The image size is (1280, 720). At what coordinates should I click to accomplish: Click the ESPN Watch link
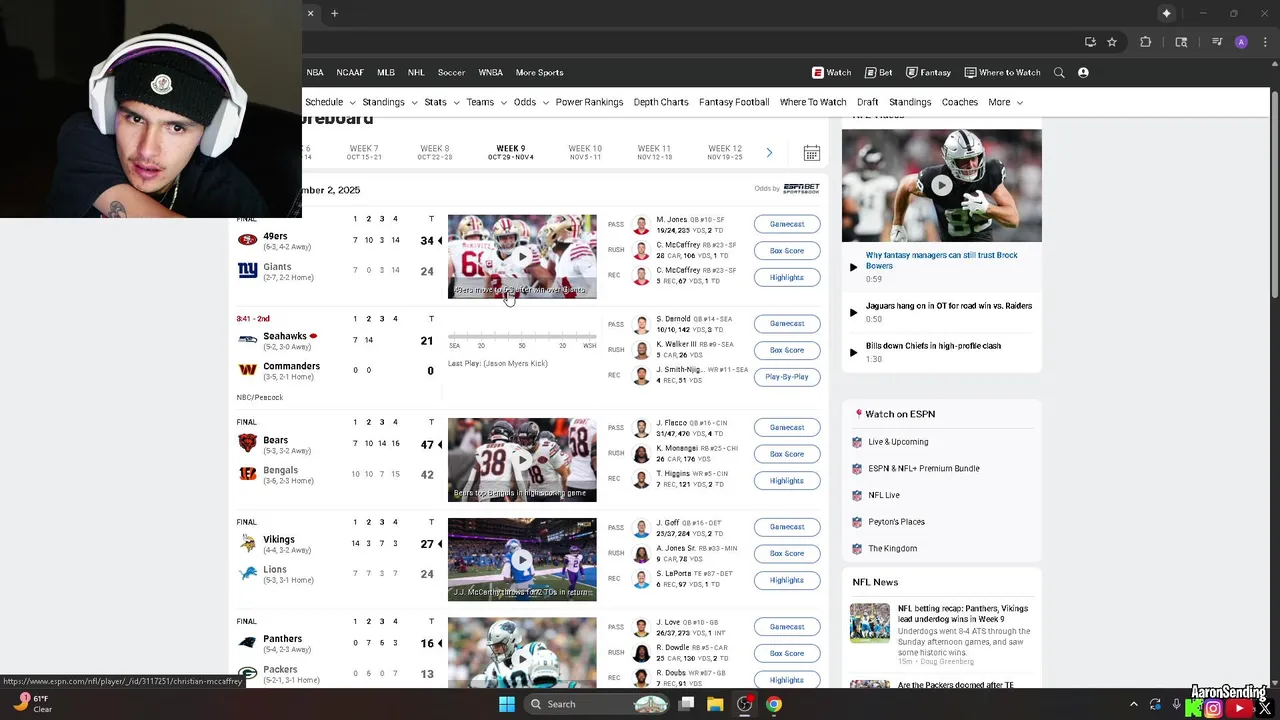pos(832,72)
